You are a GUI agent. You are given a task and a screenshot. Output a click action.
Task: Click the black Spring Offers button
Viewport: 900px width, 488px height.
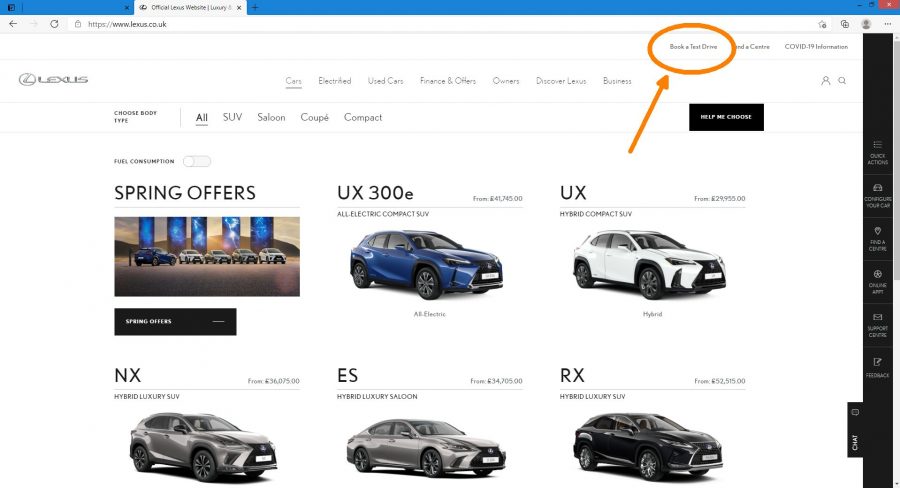[x=175, y=322]
